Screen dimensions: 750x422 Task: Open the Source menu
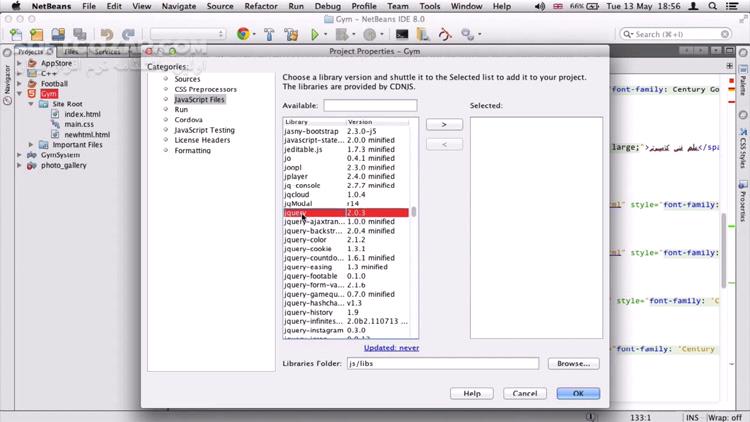pos(220,6)
